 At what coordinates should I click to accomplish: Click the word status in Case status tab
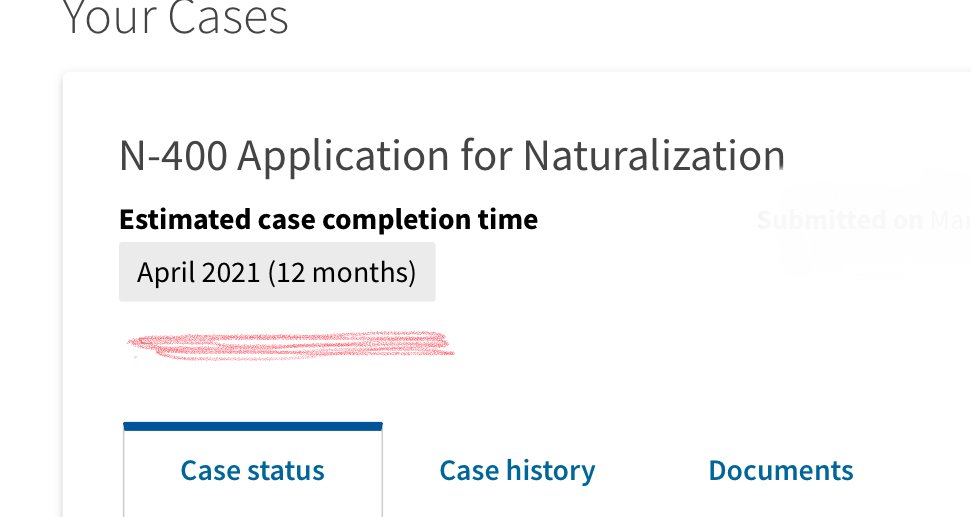[x=285, y=471]
